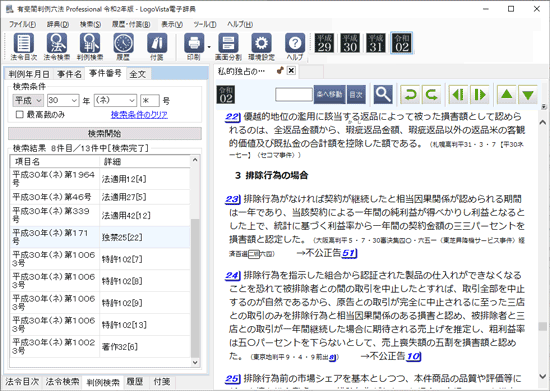The image size is (550, 391).
Task: Click the article number input field
Action: pos(294,95)
